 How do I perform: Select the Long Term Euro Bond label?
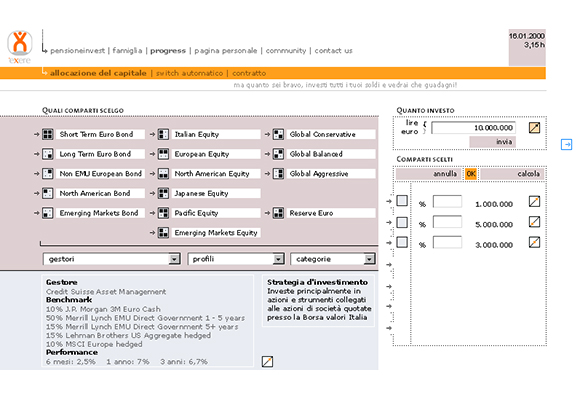100,154
